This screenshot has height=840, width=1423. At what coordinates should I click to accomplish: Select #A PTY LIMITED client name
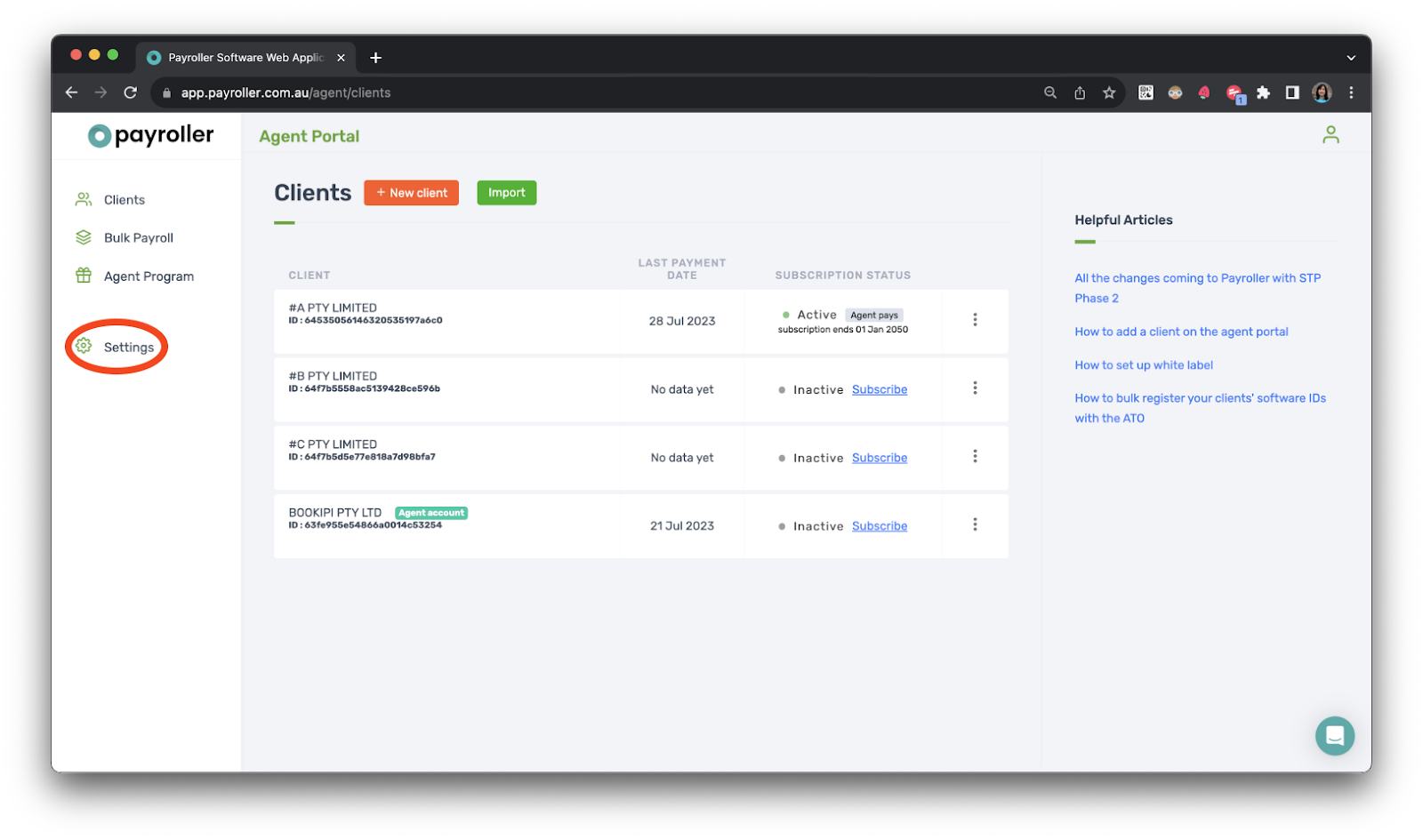point(333,308)
